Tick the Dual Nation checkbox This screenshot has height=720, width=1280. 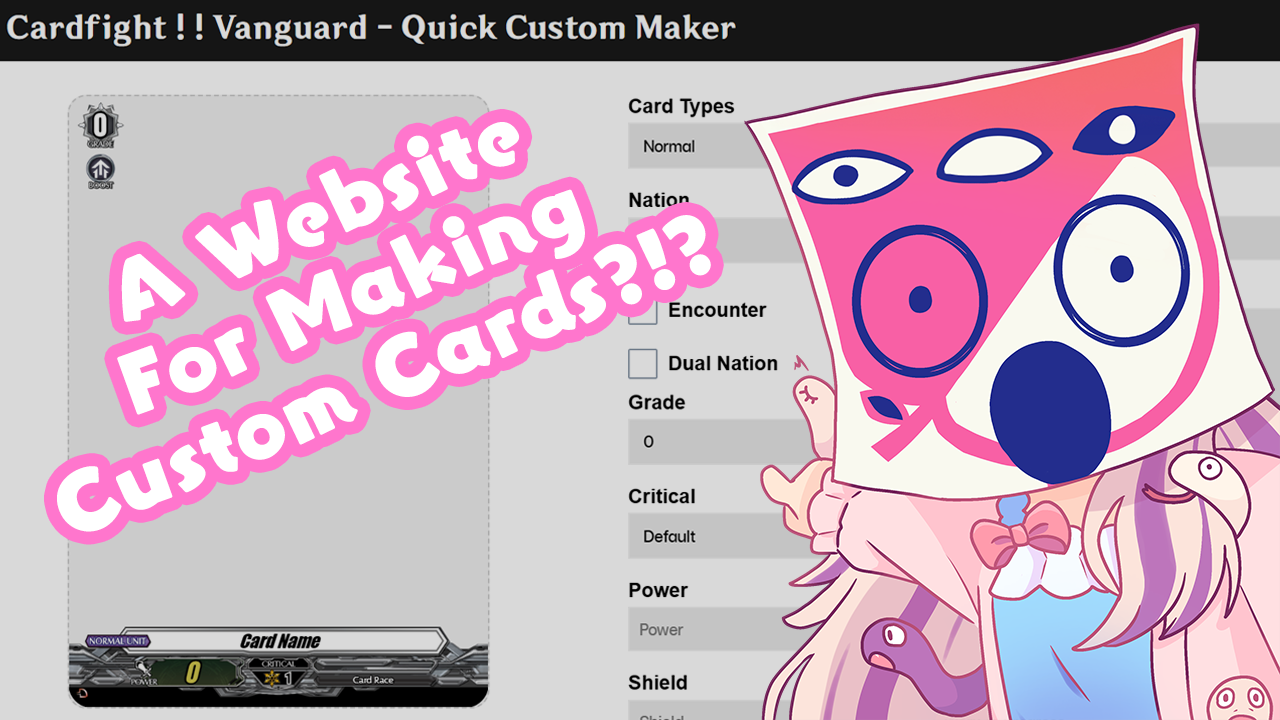coord(642,363)
